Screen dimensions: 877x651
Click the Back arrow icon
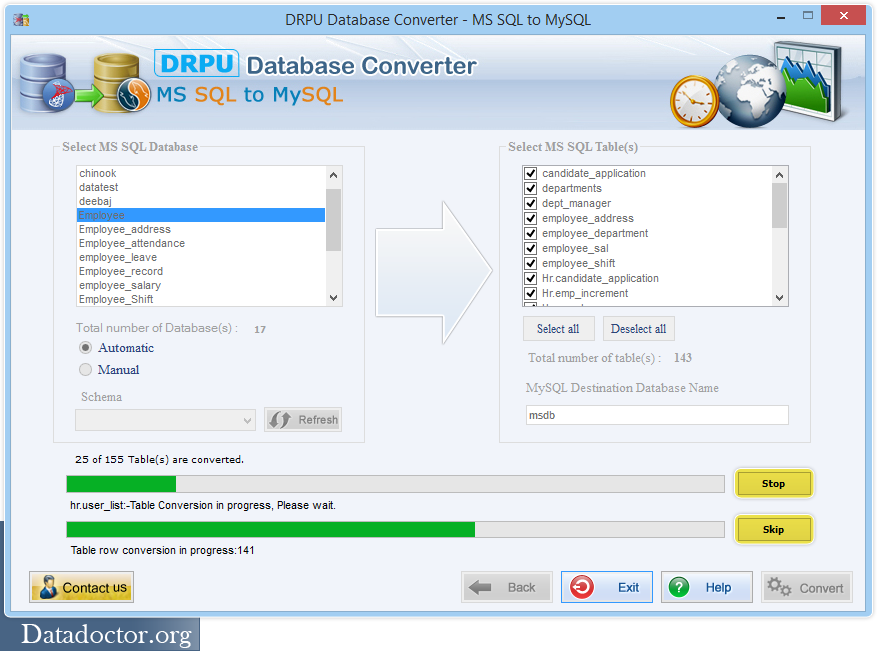pyautogui.click(x=480, y=587)
